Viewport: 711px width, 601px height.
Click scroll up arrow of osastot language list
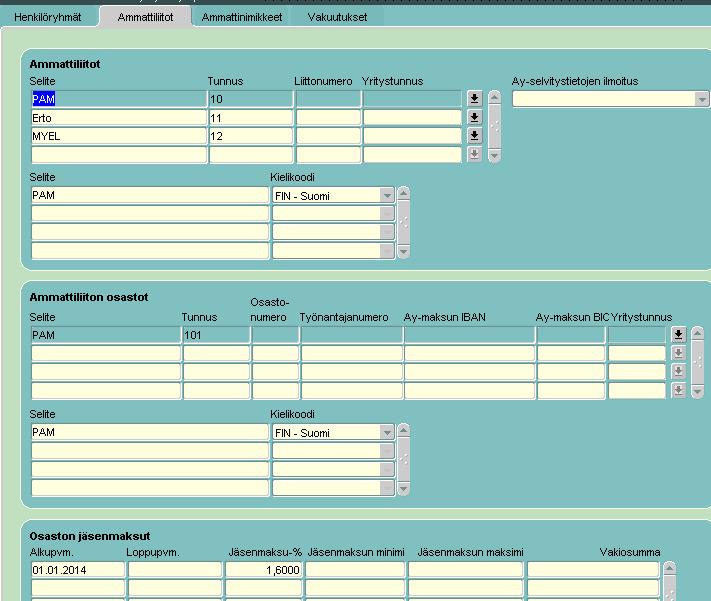click(403, 430)
